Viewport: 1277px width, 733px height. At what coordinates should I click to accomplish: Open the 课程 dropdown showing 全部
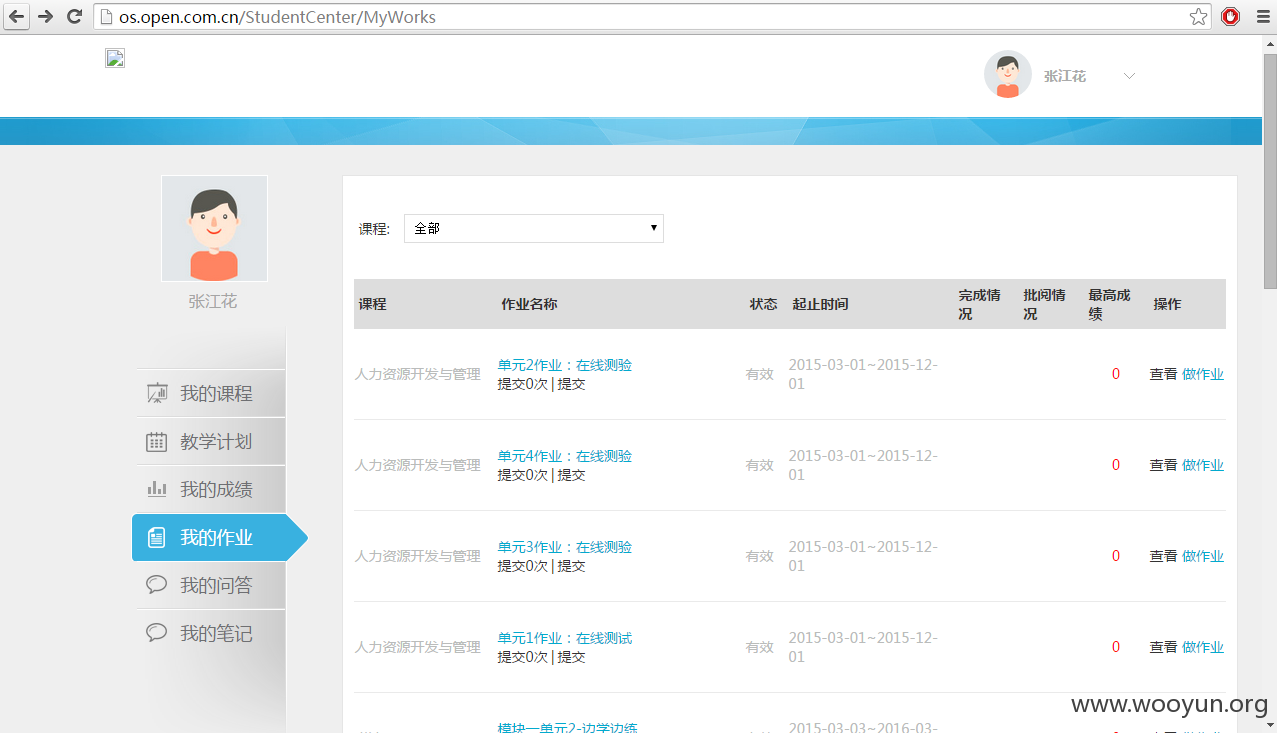point(534,228)
